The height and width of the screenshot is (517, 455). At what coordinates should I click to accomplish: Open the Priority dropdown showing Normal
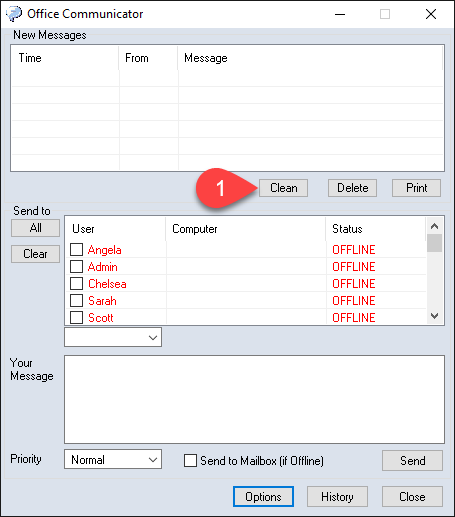pyautogui.click(x=113, y=459)
